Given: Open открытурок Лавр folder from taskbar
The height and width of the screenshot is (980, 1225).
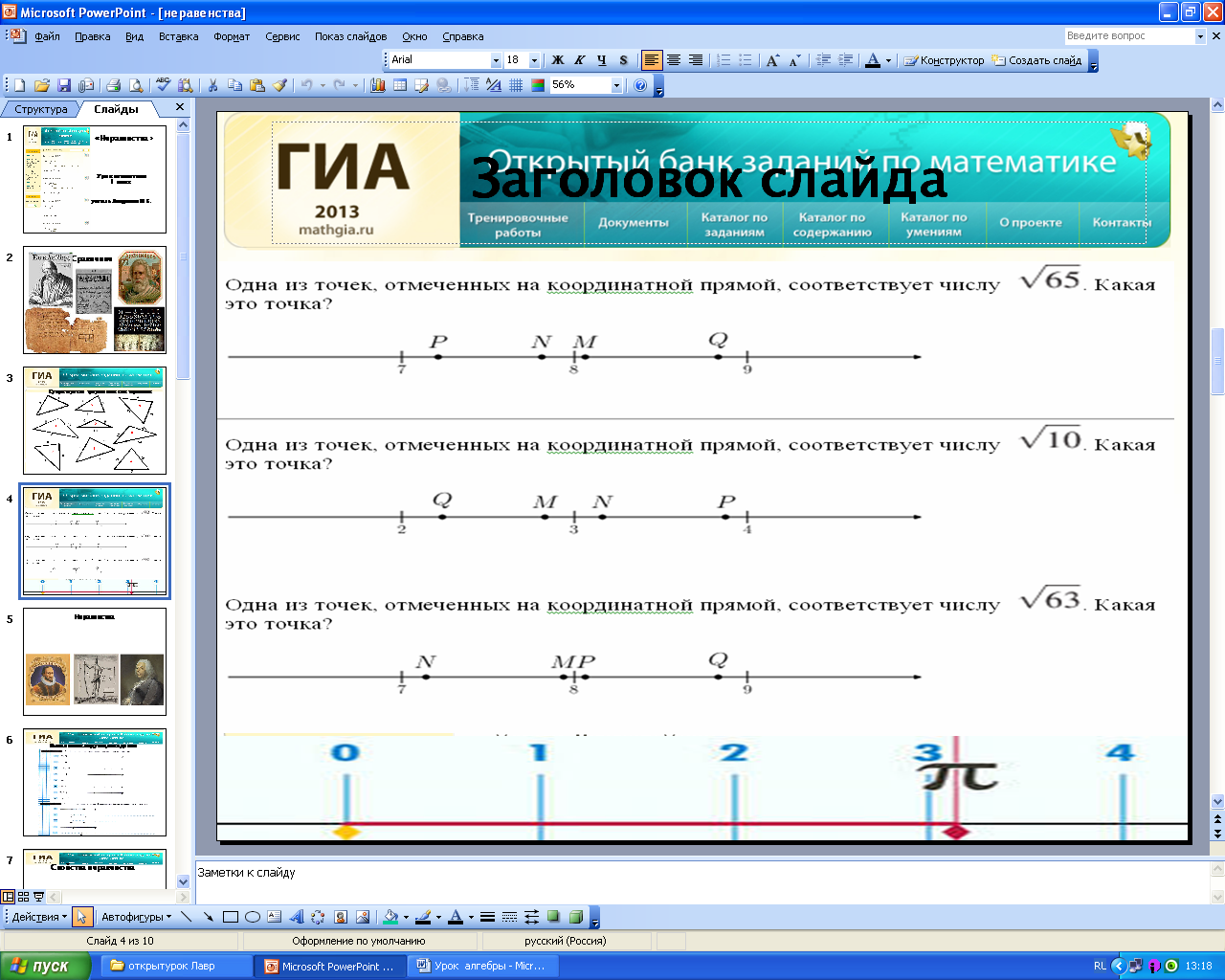Looking at the screenshot, I should 177,966.
